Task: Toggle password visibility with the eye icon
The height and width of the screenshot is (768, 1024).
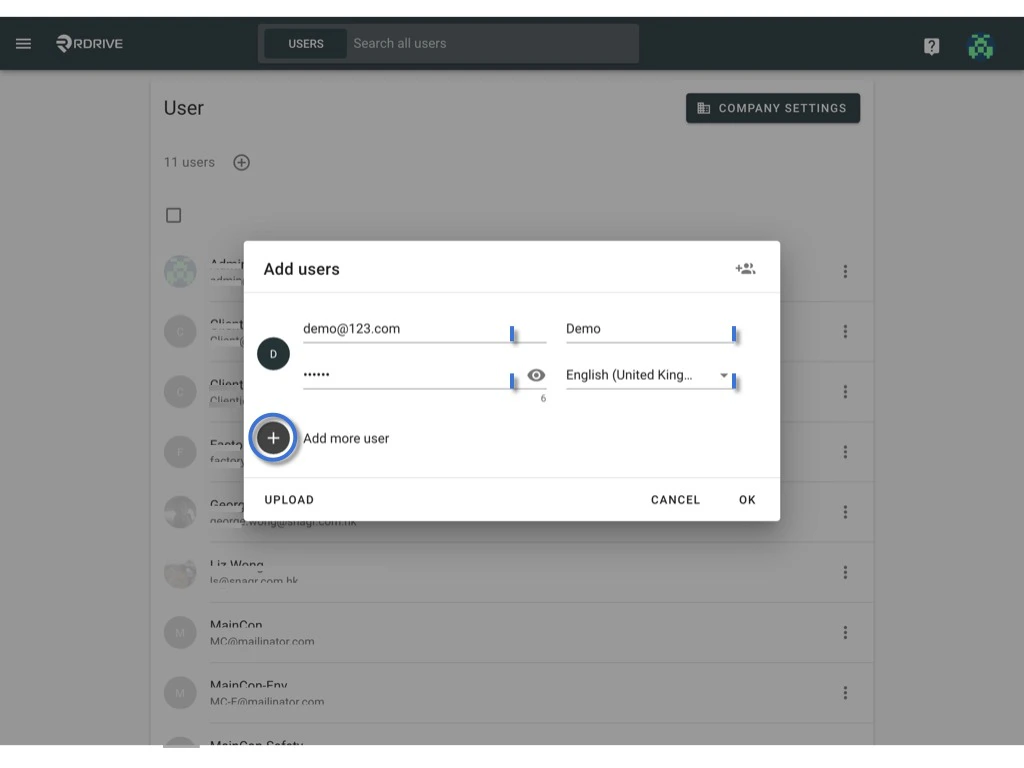Action: point(536,375)
